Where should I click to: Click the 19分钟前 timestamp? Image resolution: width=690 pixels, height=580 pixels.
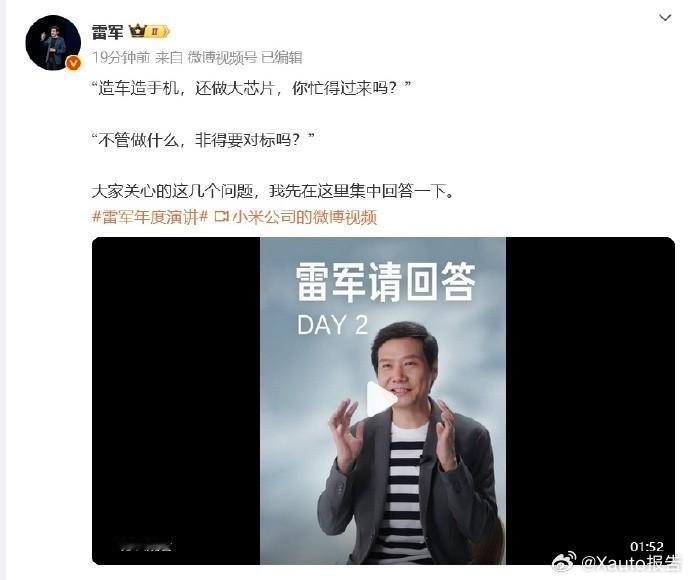tap(121, 57)
